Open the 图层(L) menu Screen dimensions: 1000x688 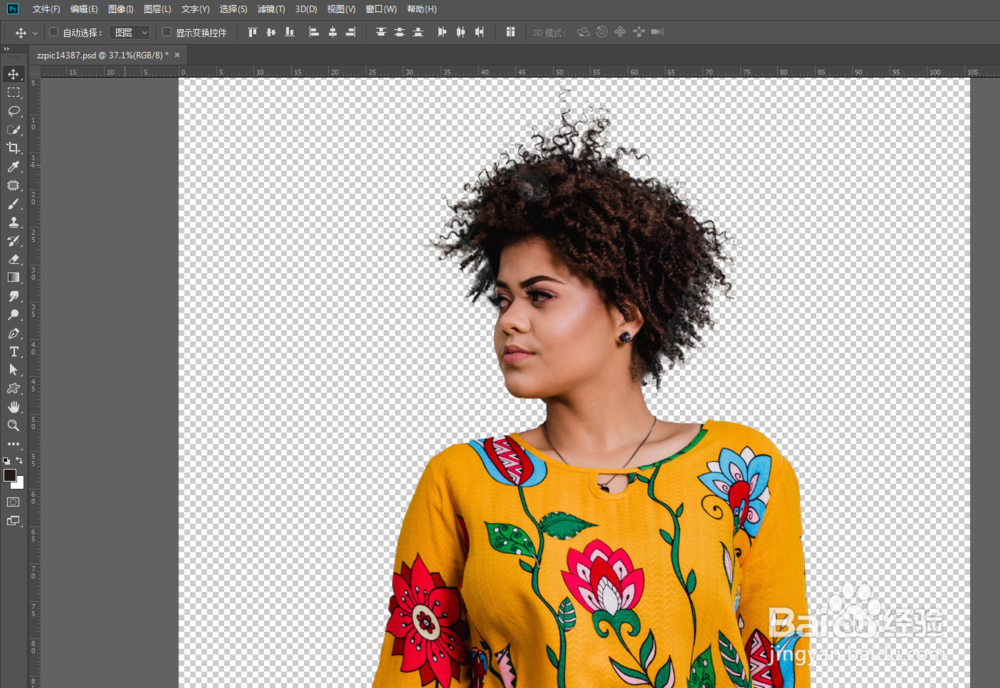tap(158, 9)
